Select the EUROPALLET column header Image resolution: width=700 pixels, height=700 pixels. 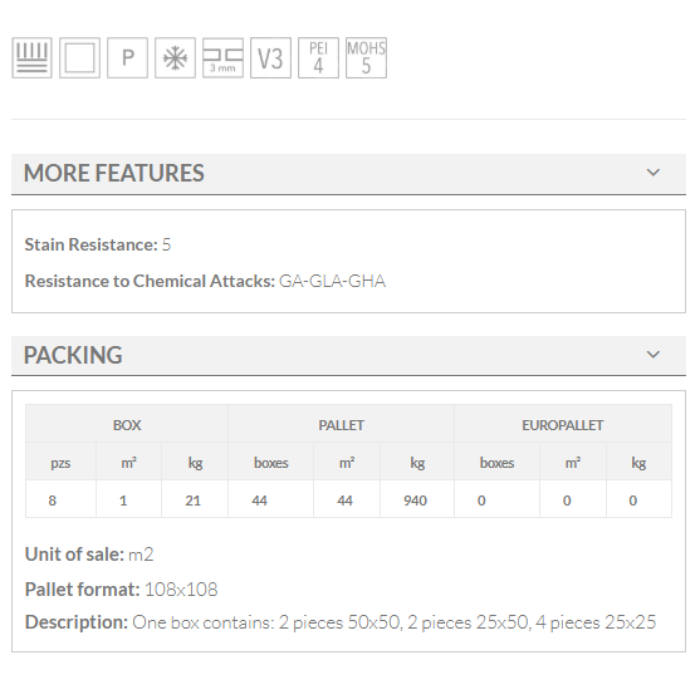(562, 425)
